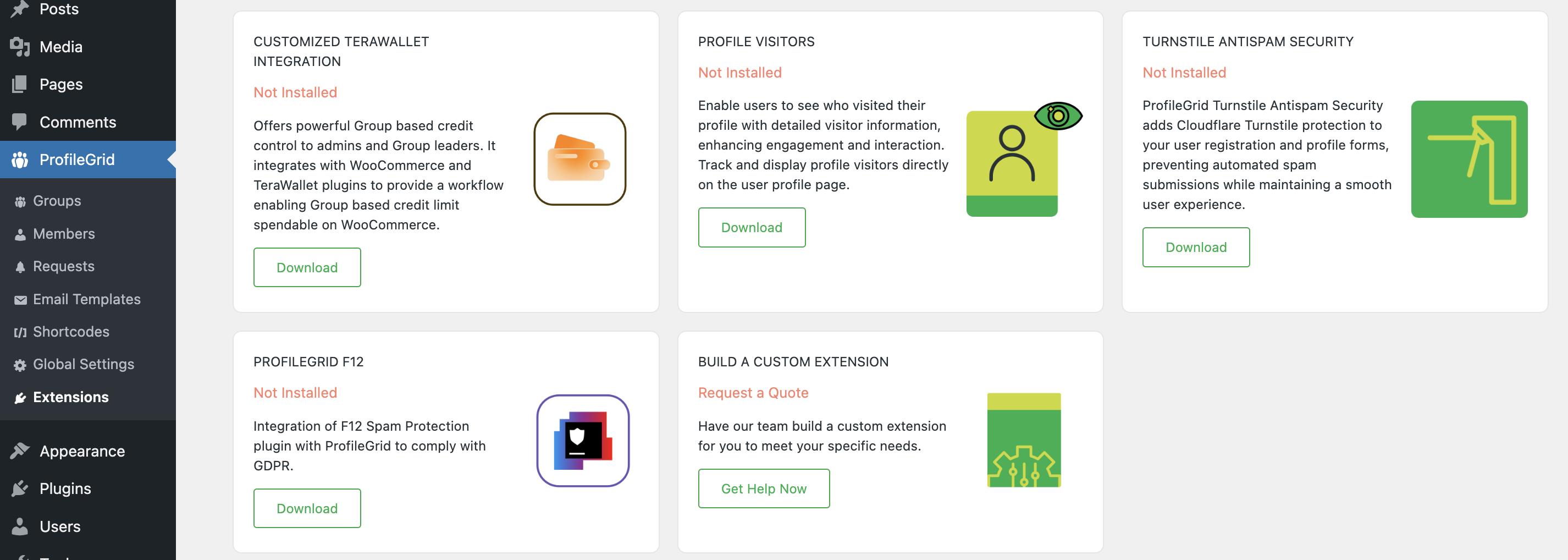Click the Get Help Now button
The image size is (1568, 560).
tap(763, 488)
